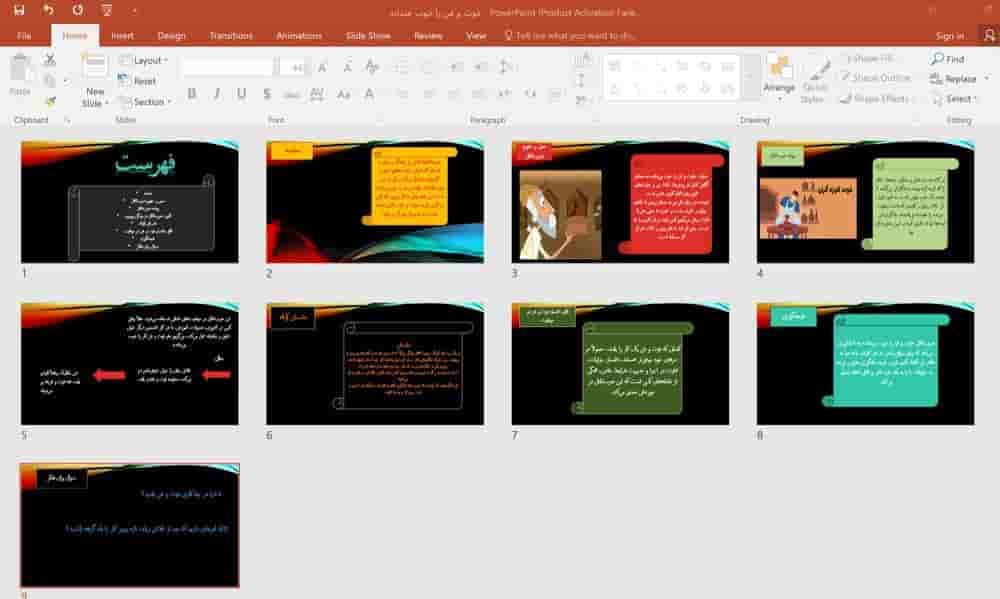Select slide 8 thumbnail with teal scroll
Viewport: 1000px width, 599px height.
[x=865, y=364]
